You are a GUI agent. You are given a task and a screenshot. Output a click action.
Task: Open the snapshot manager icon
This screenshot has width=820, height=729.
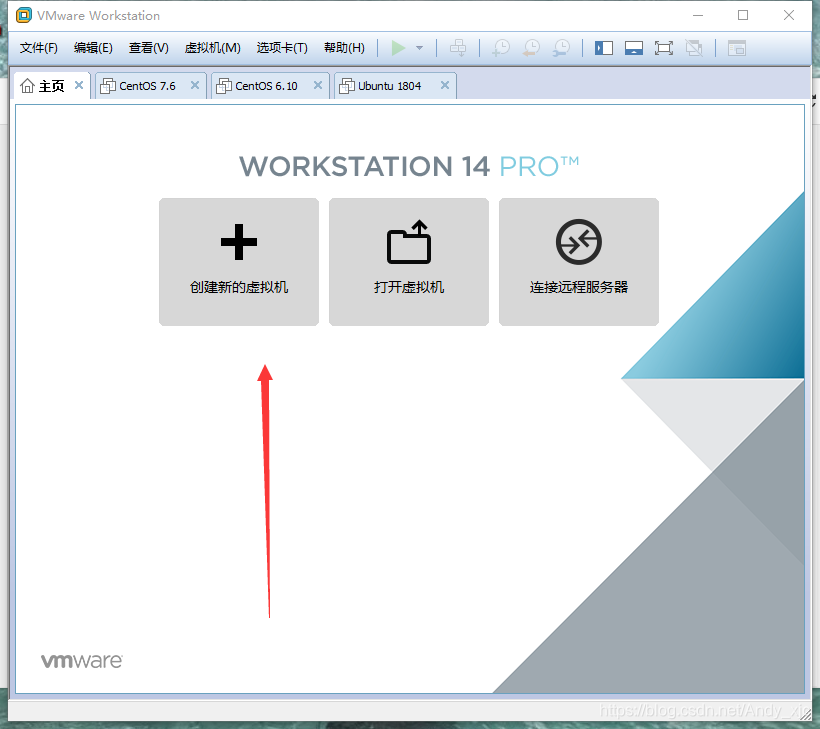[562, 48]
